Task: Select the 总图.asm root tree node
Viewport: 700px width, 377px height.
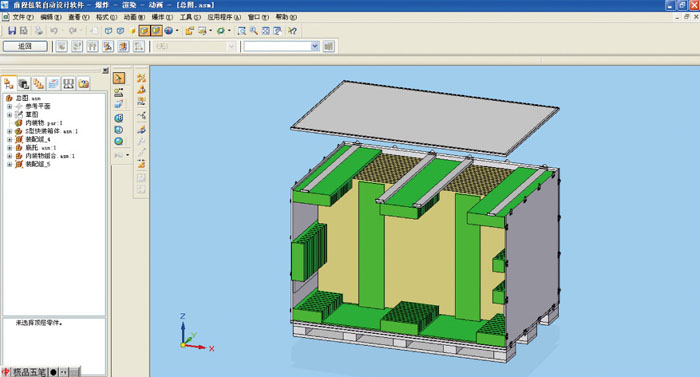Action: (28, 98)
